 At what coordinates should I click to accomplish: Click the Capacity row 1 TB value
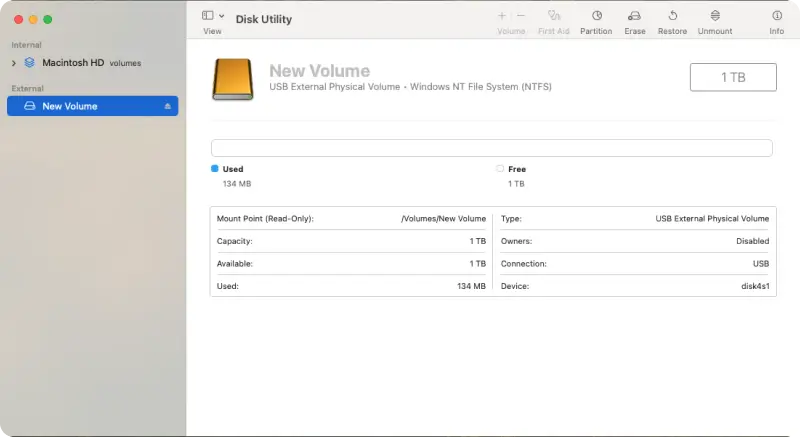click(478, 241)
